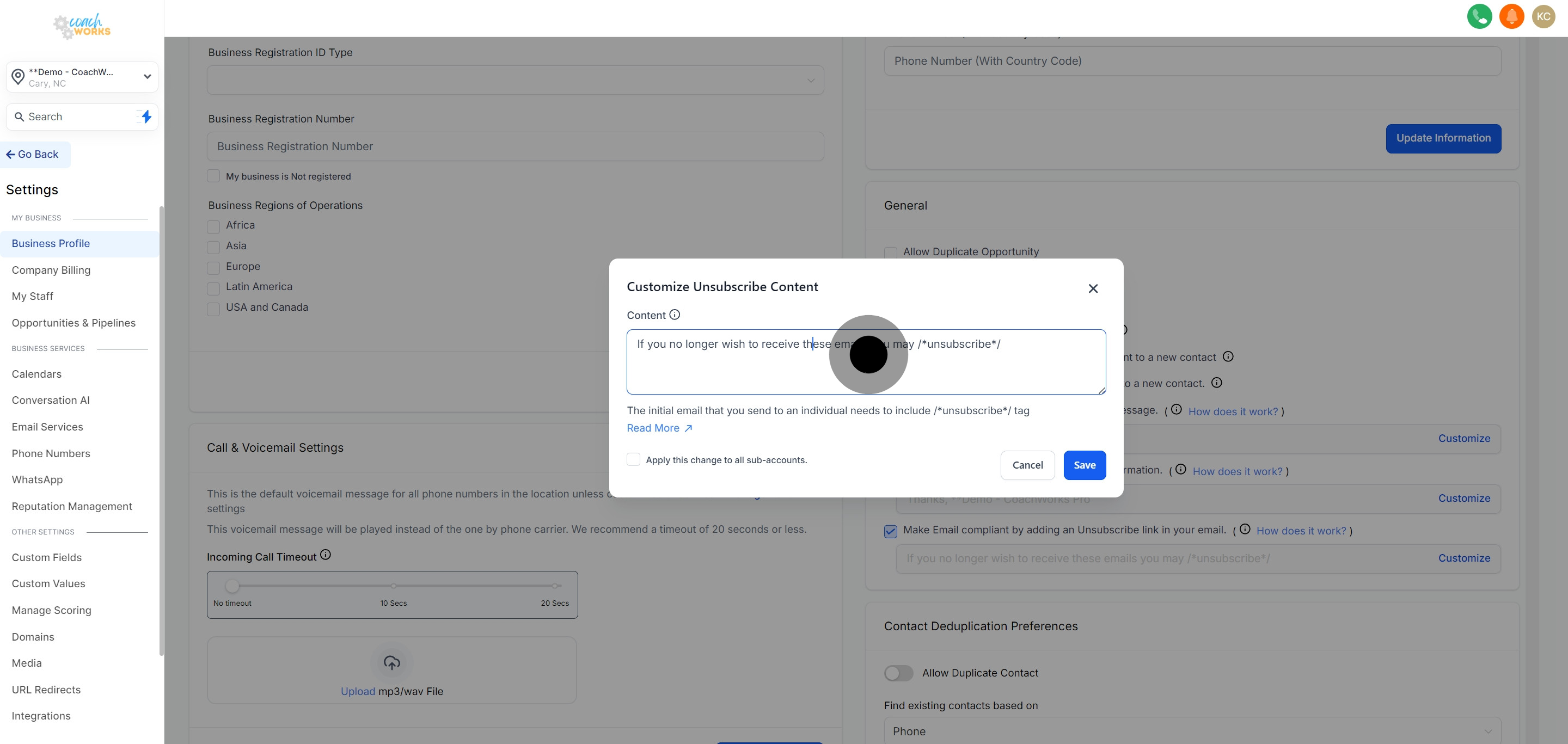Open Company Billing settings
This screenshot has height=744, width=1568.
point(51,270)
